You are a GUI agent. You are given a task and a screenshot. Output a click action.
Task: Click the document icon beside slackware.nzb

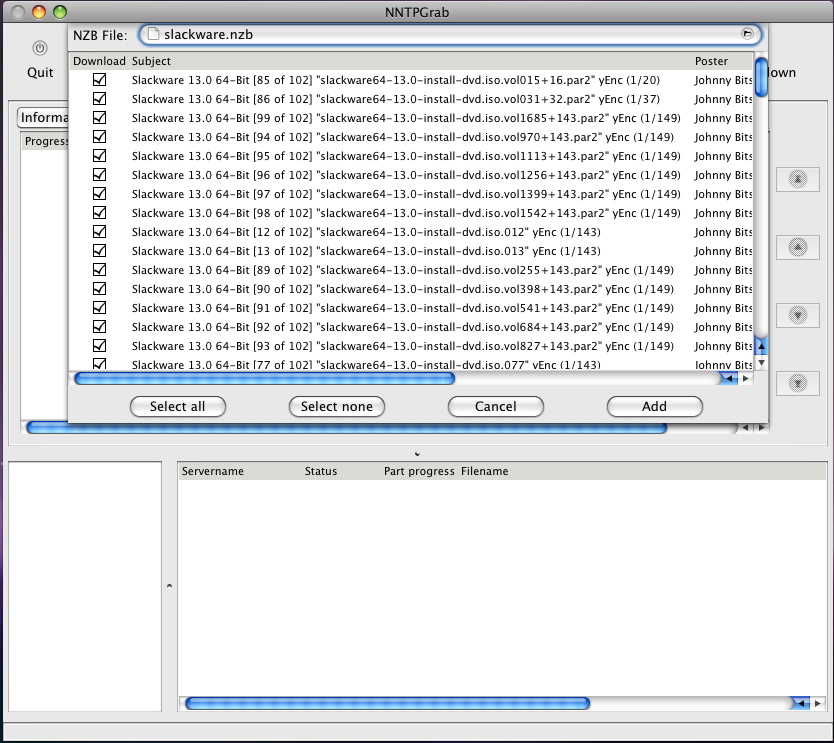click(153, 34)
